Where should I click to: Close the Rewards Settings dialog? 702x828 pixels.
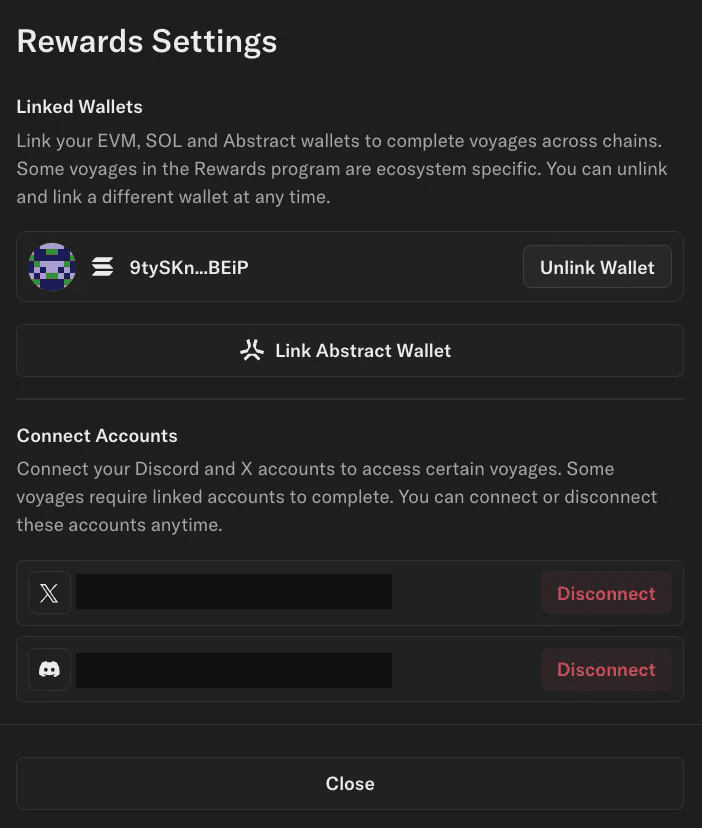tap(350, 783)
